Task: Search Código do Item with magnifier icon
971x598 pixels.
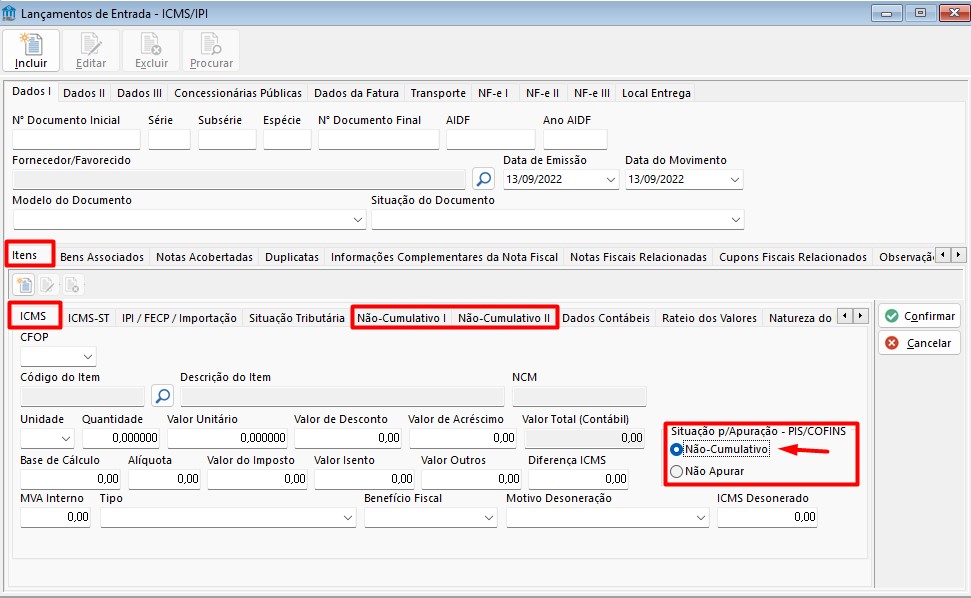Action: [162, 396]
